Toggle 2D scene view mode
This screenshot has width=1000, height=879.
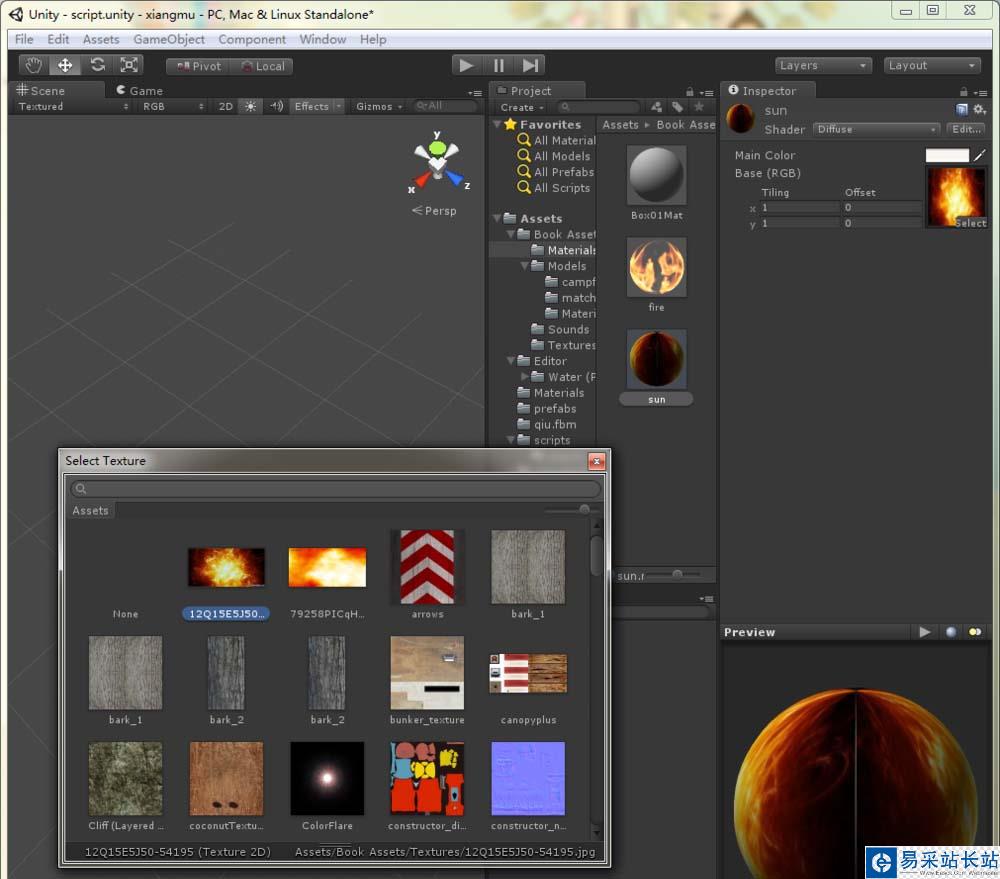coord(226,106)
